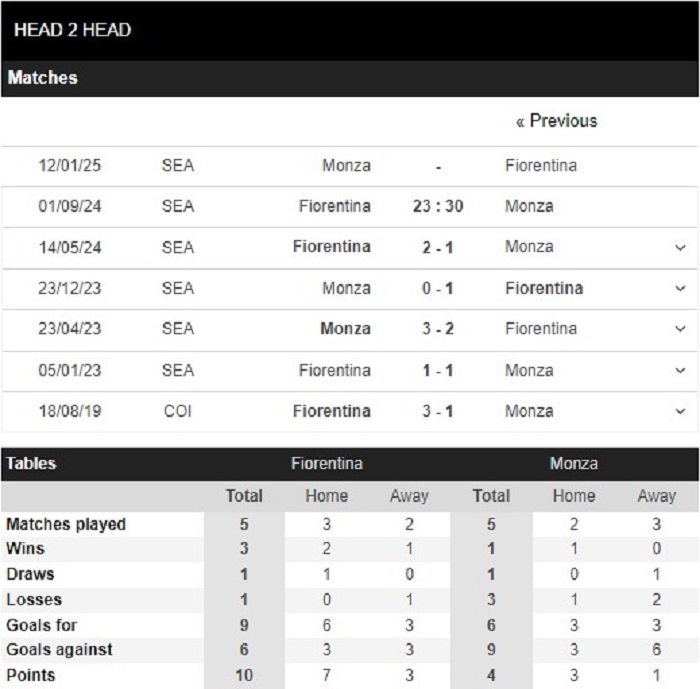The image size is (700, 689).
Task: Select Fiorentina in the 14/05/24 row
Action: [332, 246]
